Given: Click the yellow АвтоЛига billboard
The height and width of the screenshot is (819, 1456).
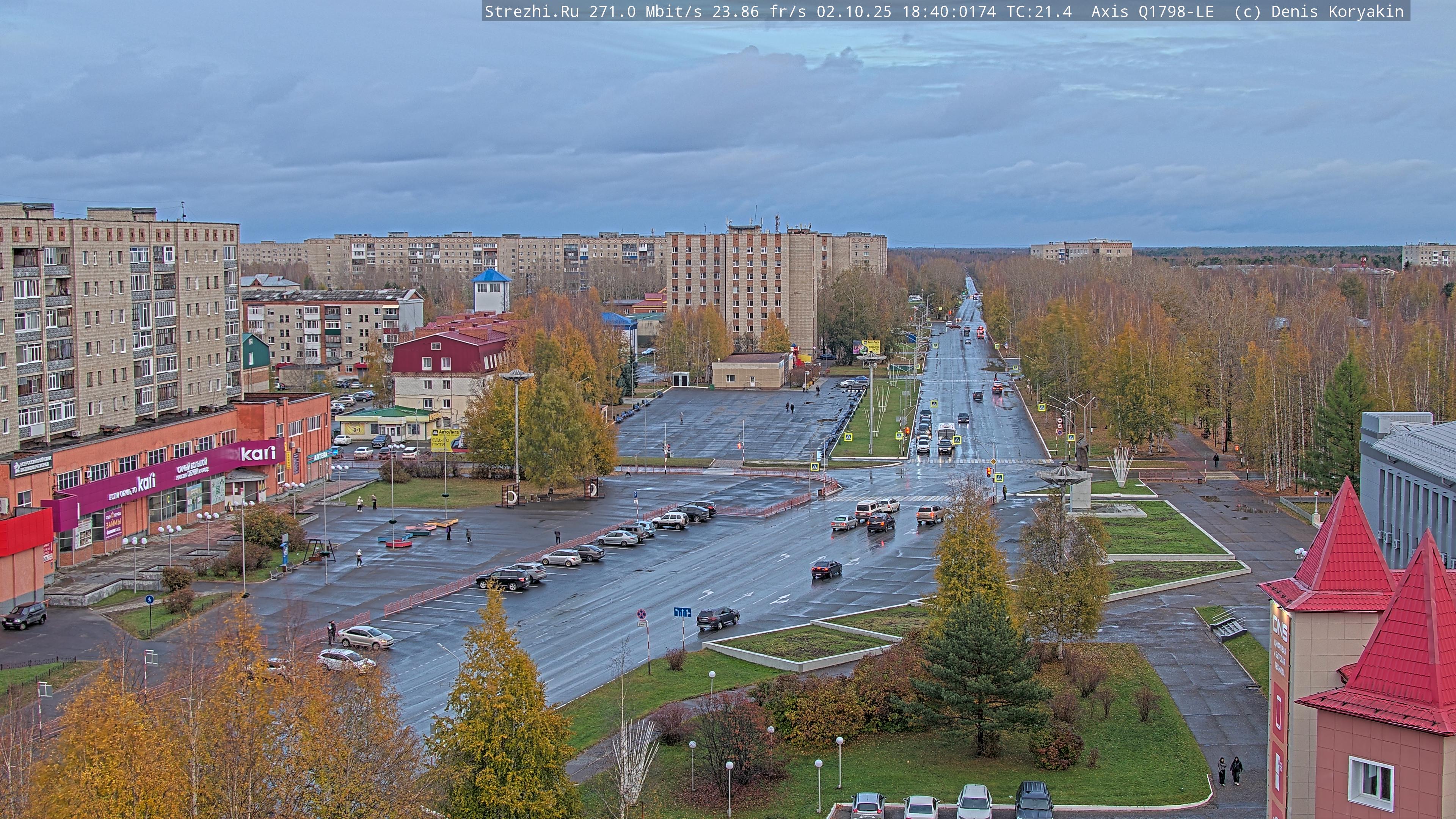Looking at the screenshot, I should 446,440.
